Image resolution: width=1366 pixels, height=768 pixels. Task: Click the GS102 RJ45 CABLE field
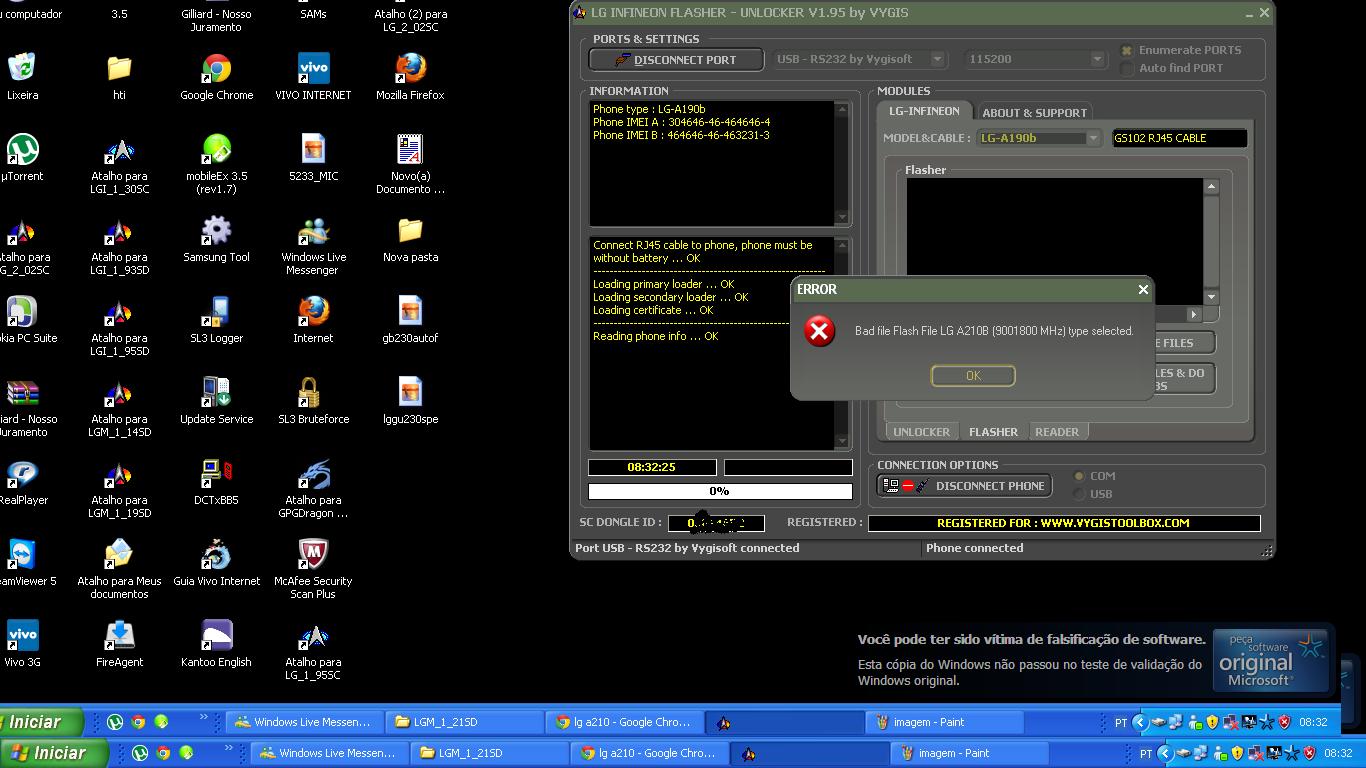pyautogui.click(x=1179, y=138)
